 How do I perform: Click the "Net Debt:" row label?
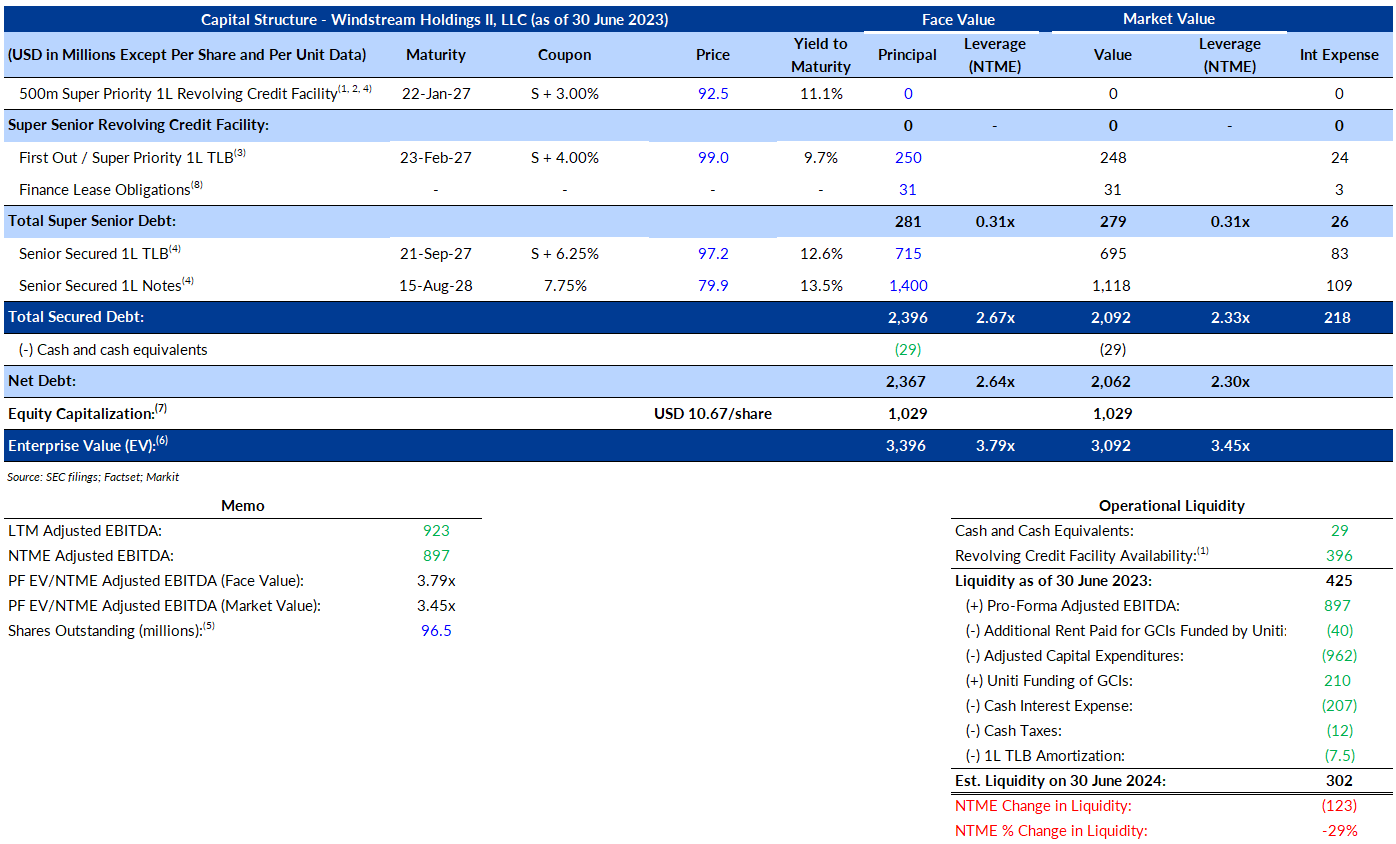[x=42, y=382]
